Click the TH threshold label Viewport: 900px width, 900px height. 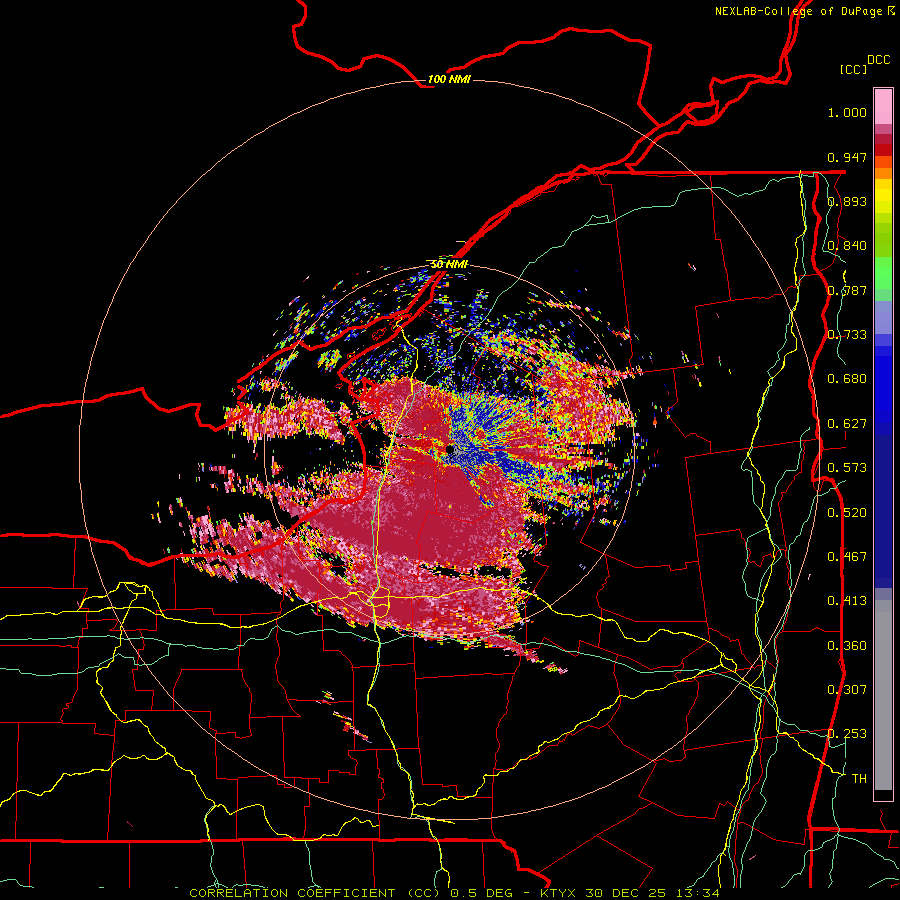click(859, 779)
